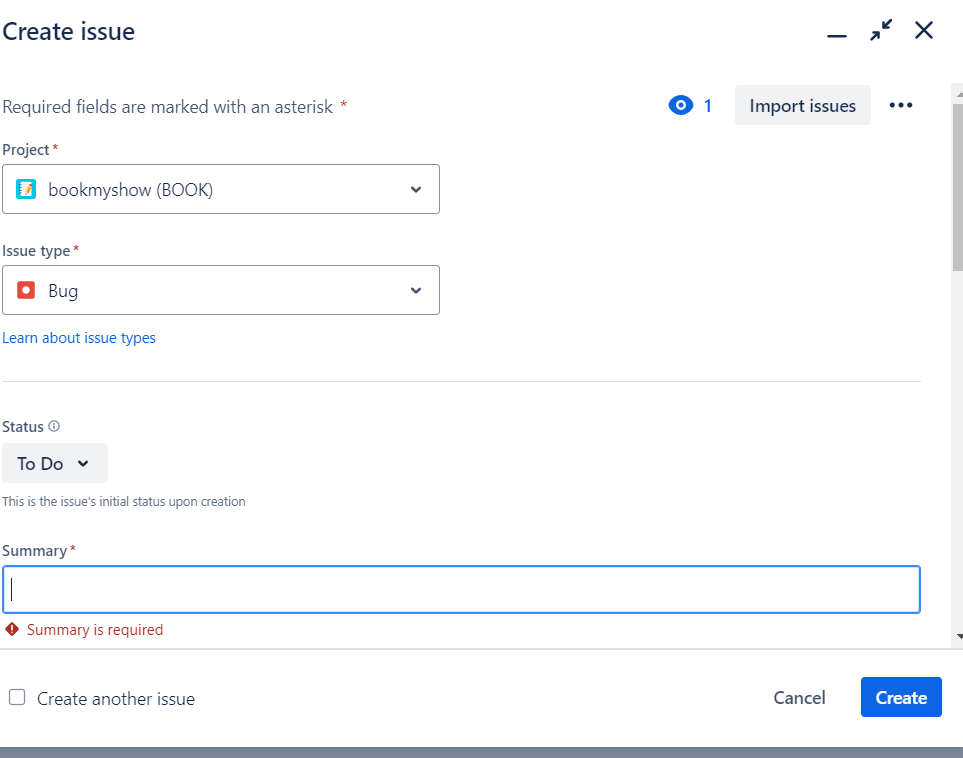
Task: Close the Create issue dialog
Action: 924,31
